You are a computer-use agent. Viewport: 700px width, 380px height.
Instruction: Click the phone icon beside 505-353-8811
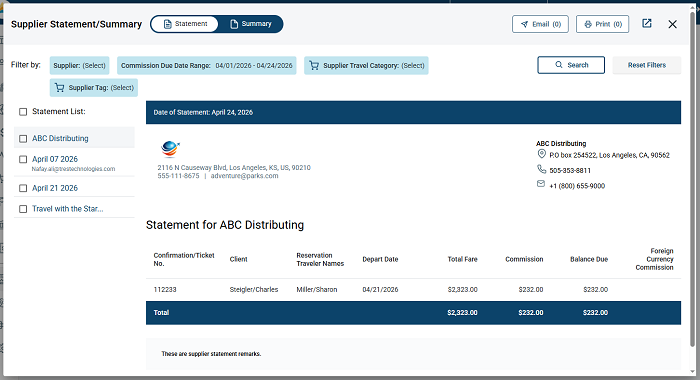pyautogui.click(x=541, y=169)
